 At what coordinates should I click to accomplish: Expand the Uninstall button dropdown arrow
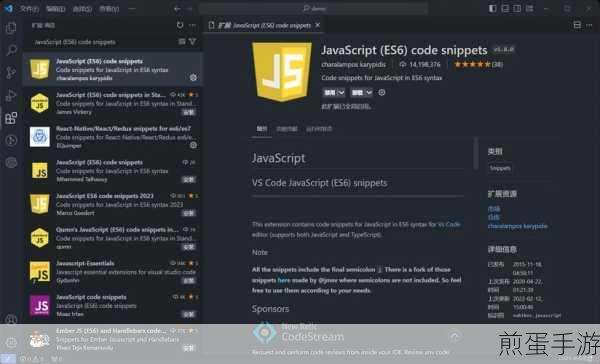[x=369, y=93]
